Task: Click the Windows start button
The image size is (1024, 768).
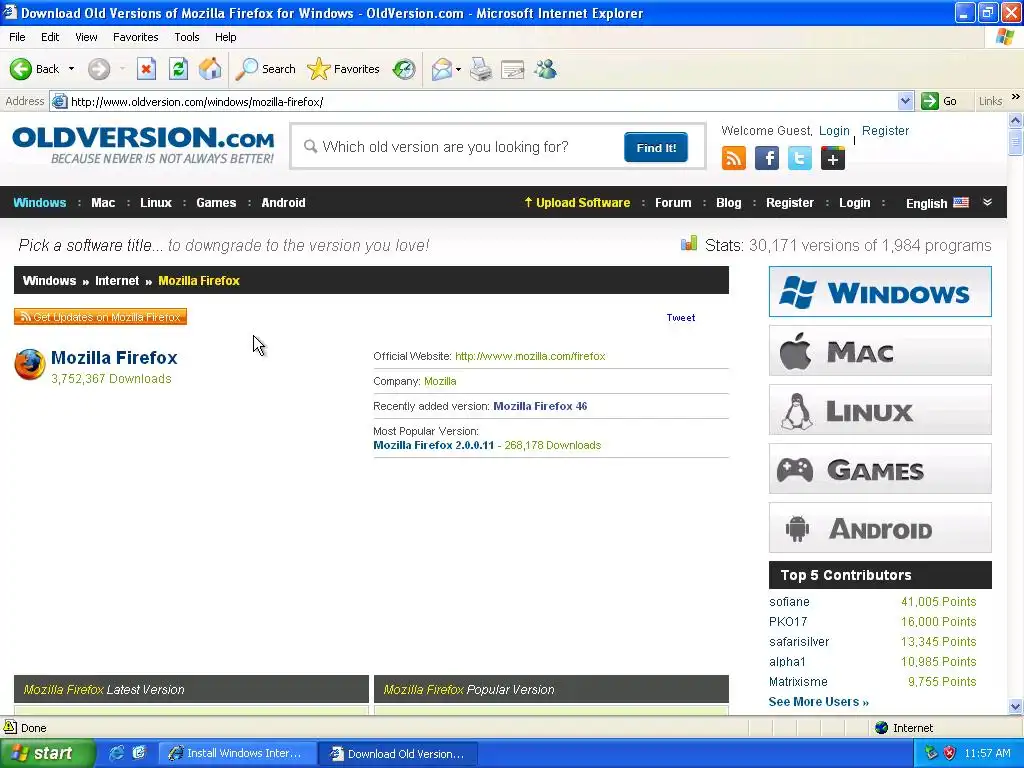Action: point(47,753)
